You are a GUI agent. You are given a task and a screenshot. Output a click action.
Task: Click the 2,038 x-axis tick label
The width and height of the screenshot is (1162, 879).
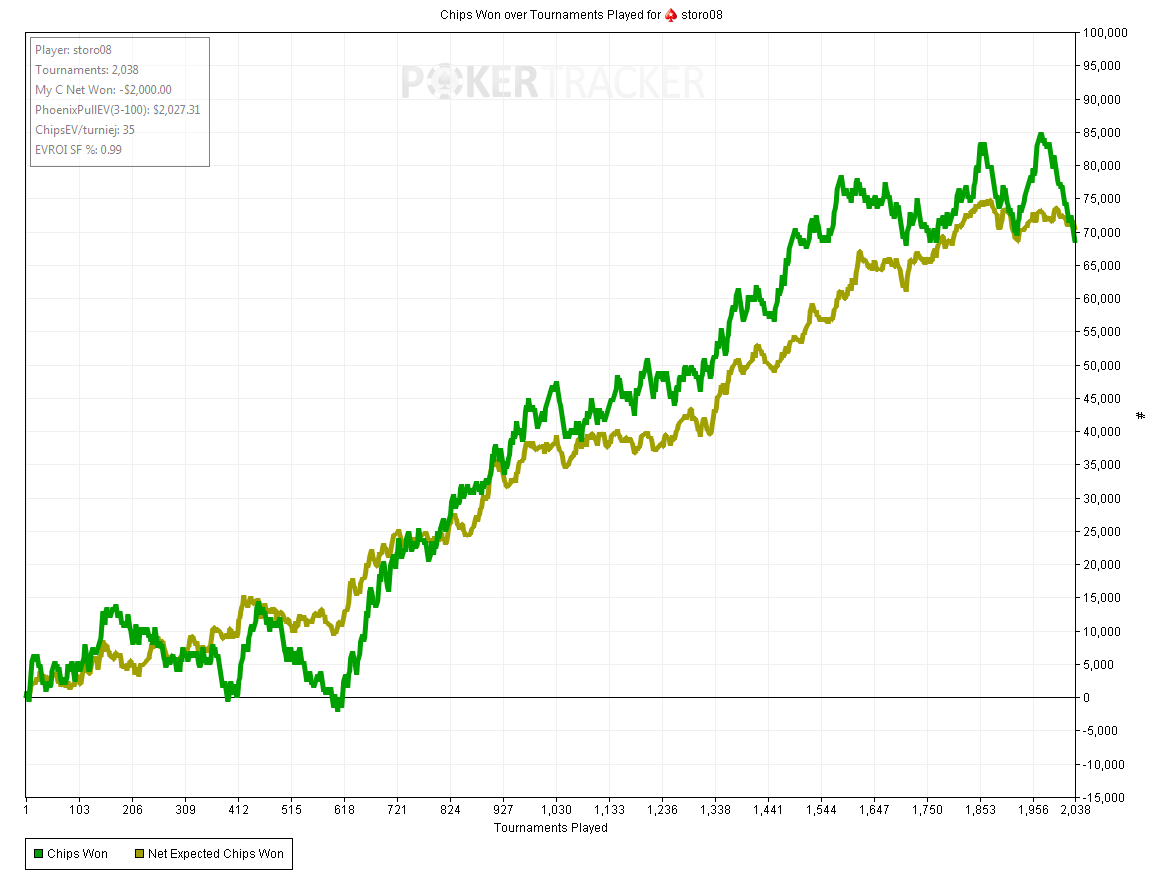coord(1074,811)
